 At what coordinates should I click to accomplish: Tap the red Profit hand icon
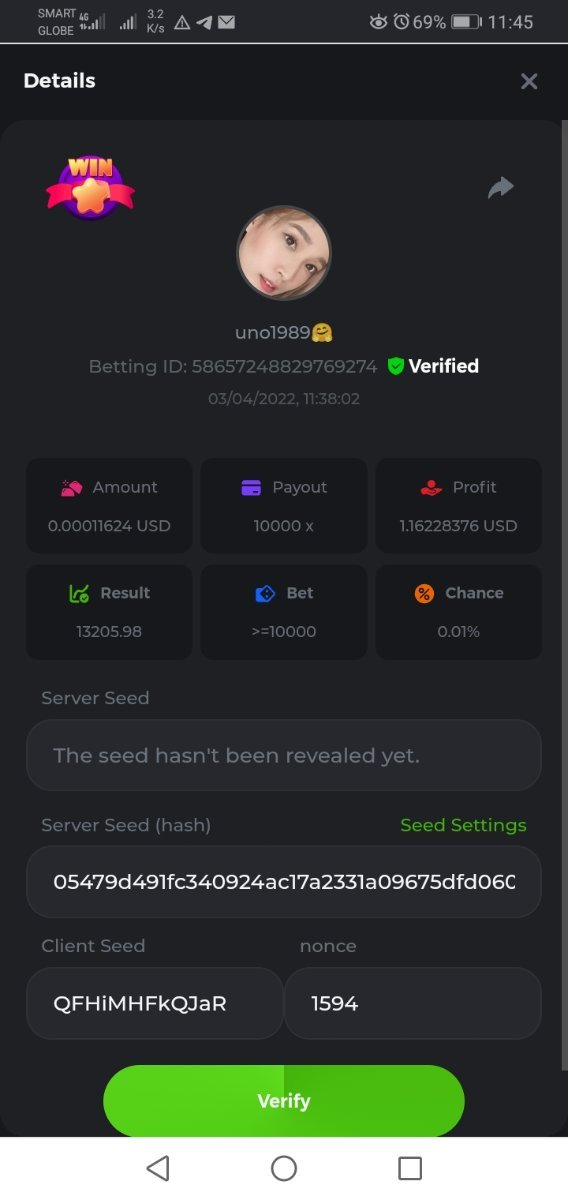coord(431,488)
